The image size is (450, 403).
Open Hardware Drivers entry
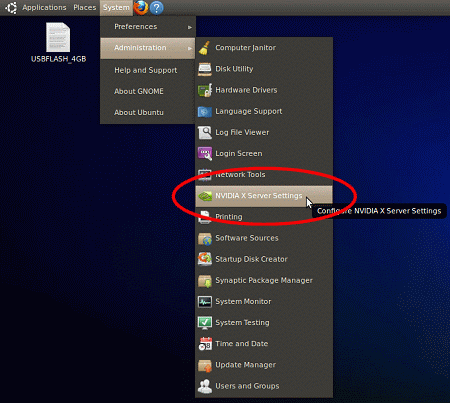[264, 90]
